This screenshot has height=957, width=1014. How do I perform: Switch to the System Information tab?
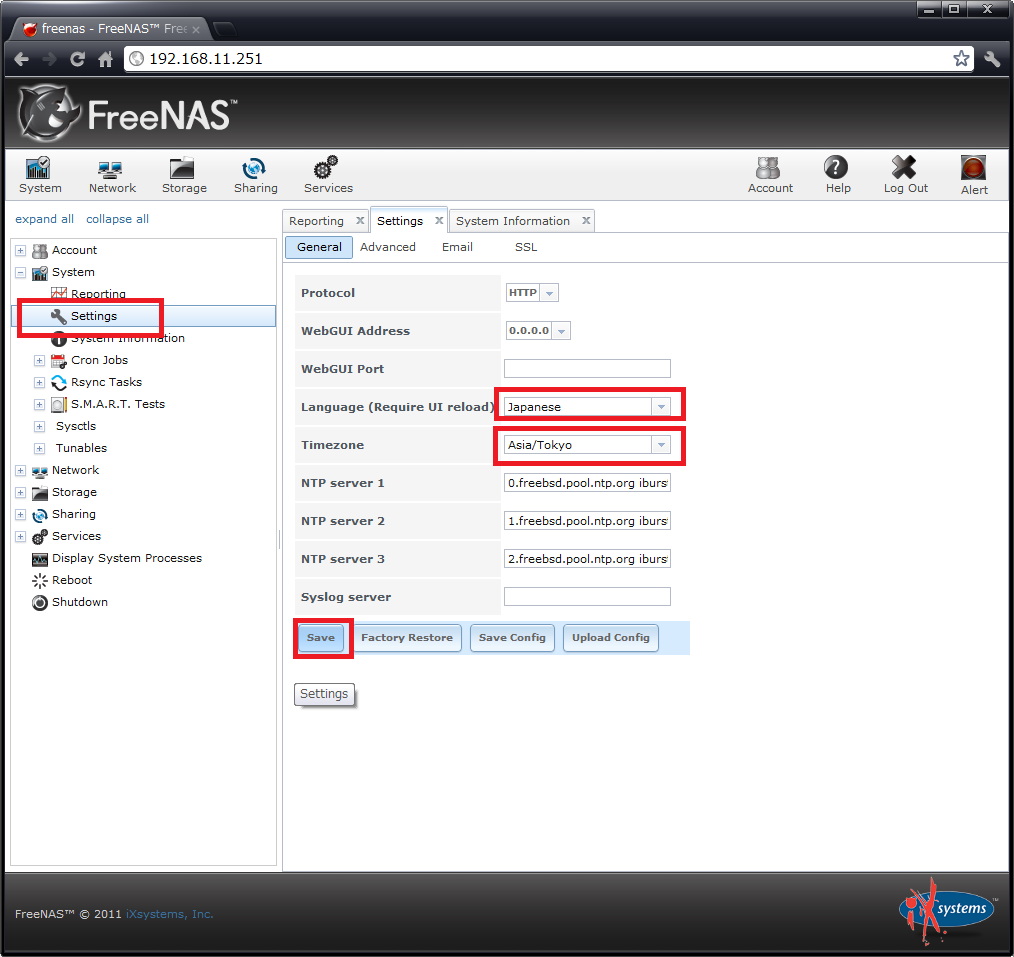513,221
